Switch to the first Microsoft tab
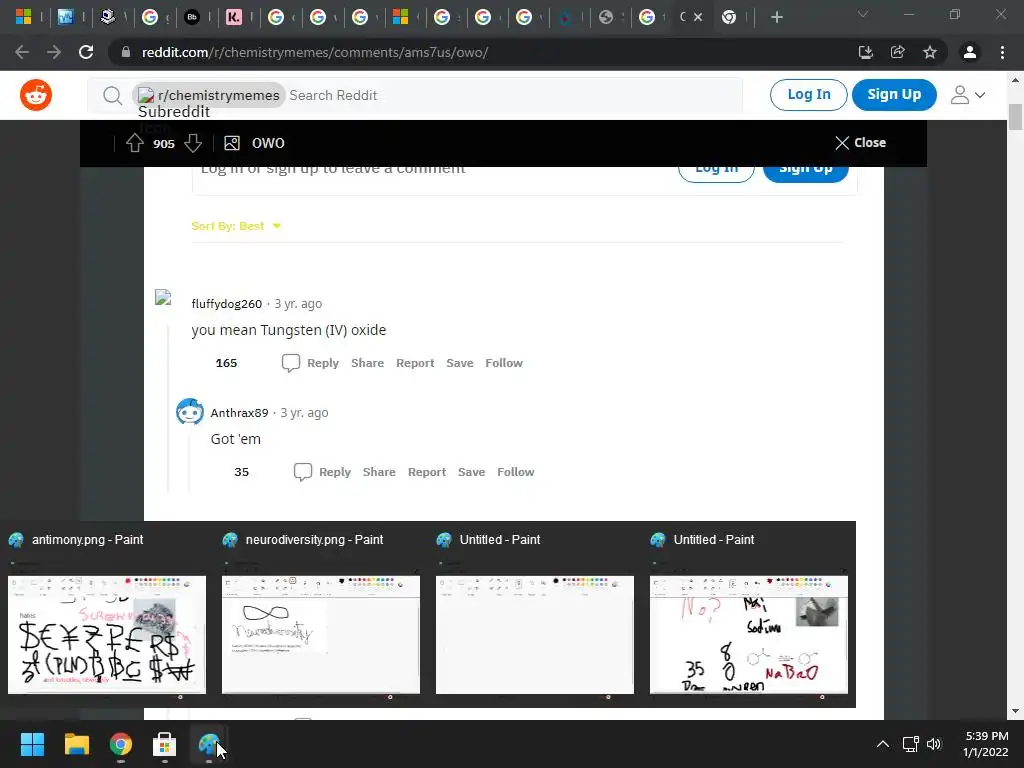The height and width of the screenshot is (768, 1024). coord(24,17)
